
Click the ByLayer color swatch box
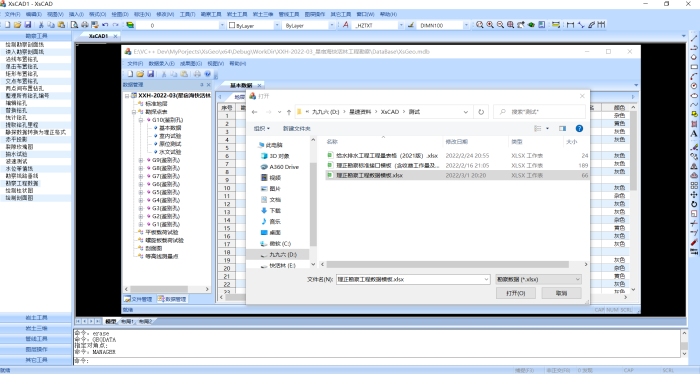(232, 25)
